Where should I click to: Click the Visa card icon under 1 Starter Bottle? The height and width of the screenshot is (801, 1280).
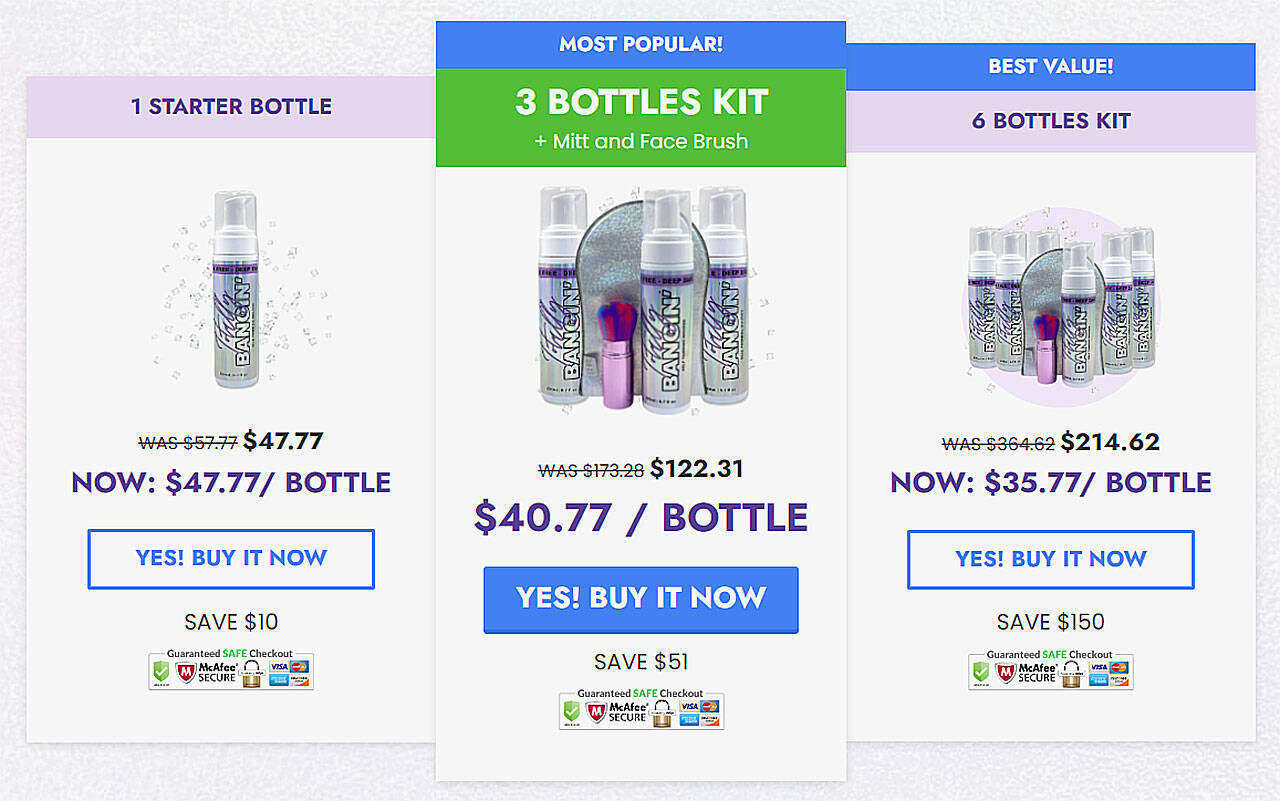click(x=279, y=667)
